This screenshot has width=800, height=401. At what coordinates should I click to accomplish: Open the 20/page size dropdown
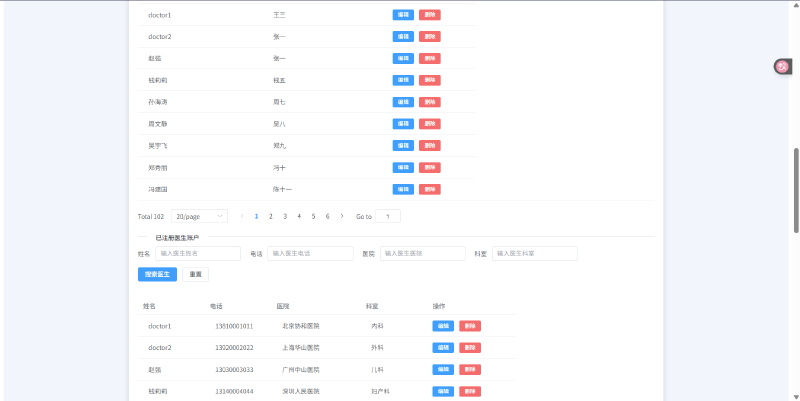[x=200, y=216]
